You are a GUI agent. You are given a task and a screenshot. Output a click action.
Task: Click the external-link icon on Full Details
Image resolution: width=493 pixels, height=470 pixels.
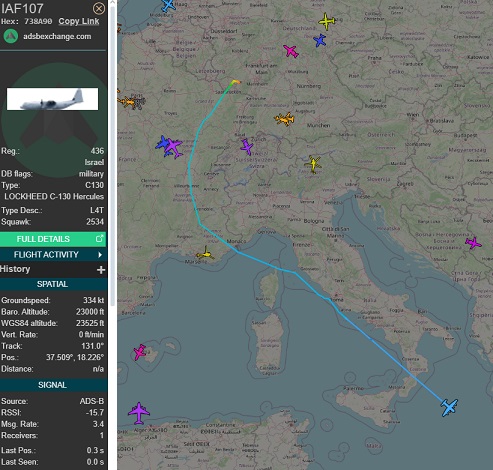[99, 238]
